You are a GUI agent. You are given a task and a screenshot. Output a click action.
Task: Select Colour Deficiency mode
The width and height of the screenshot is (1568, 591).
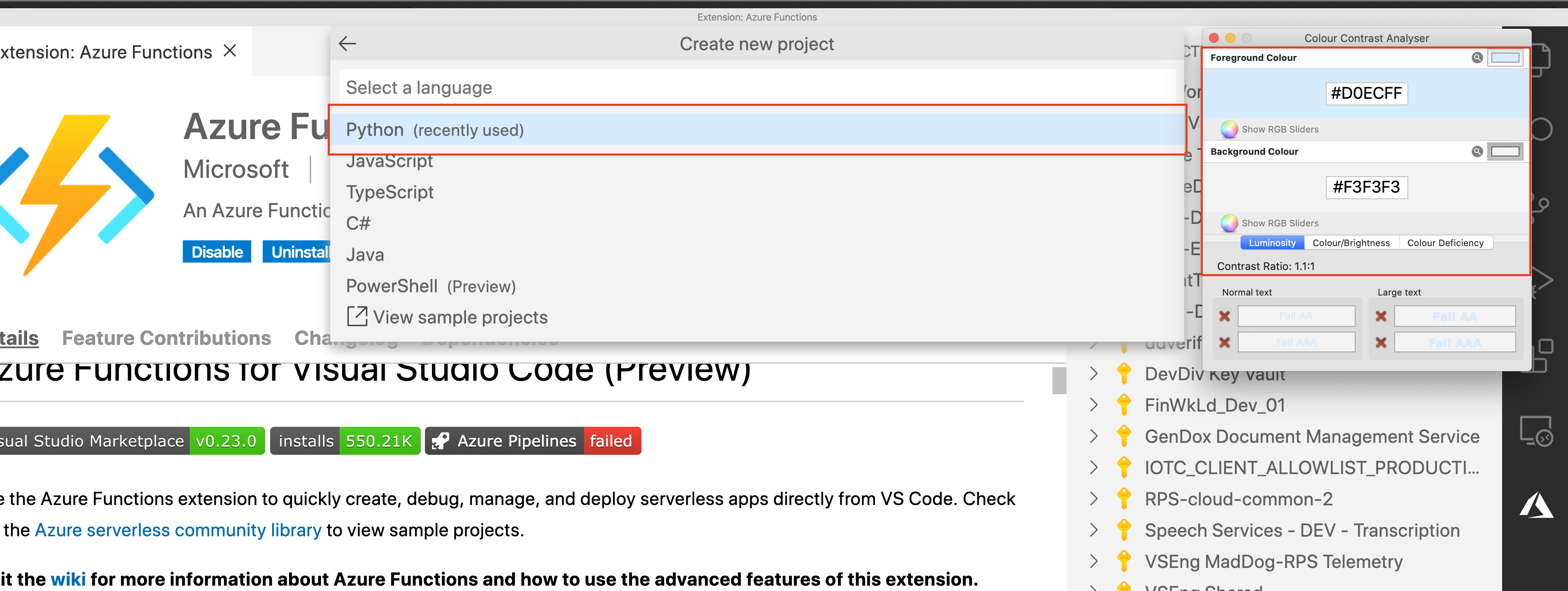(1446, 242)
